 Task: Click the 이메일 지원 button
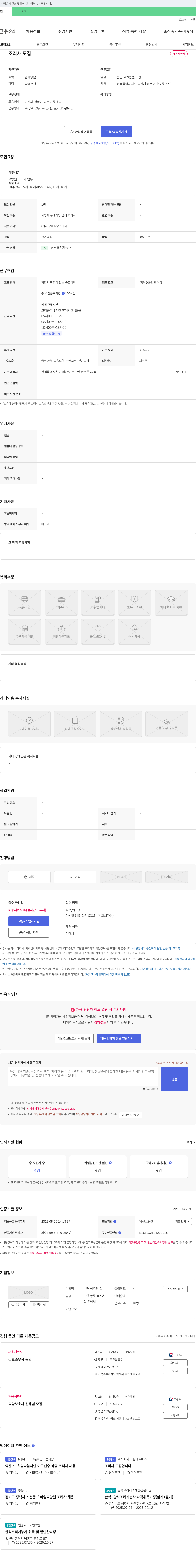click(x=29, y=932)
